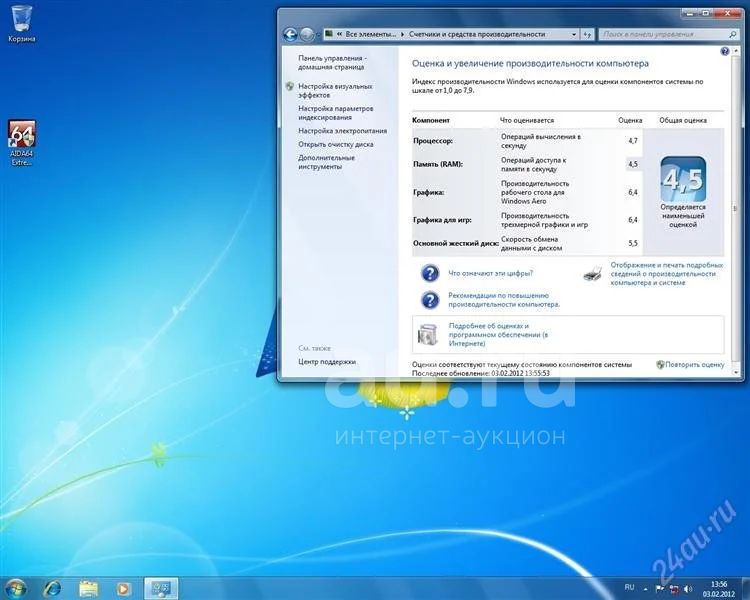Expand the chevron before 'Все элементы'
The width and height of the screenshot is (750, 600).
pos(339,34)
